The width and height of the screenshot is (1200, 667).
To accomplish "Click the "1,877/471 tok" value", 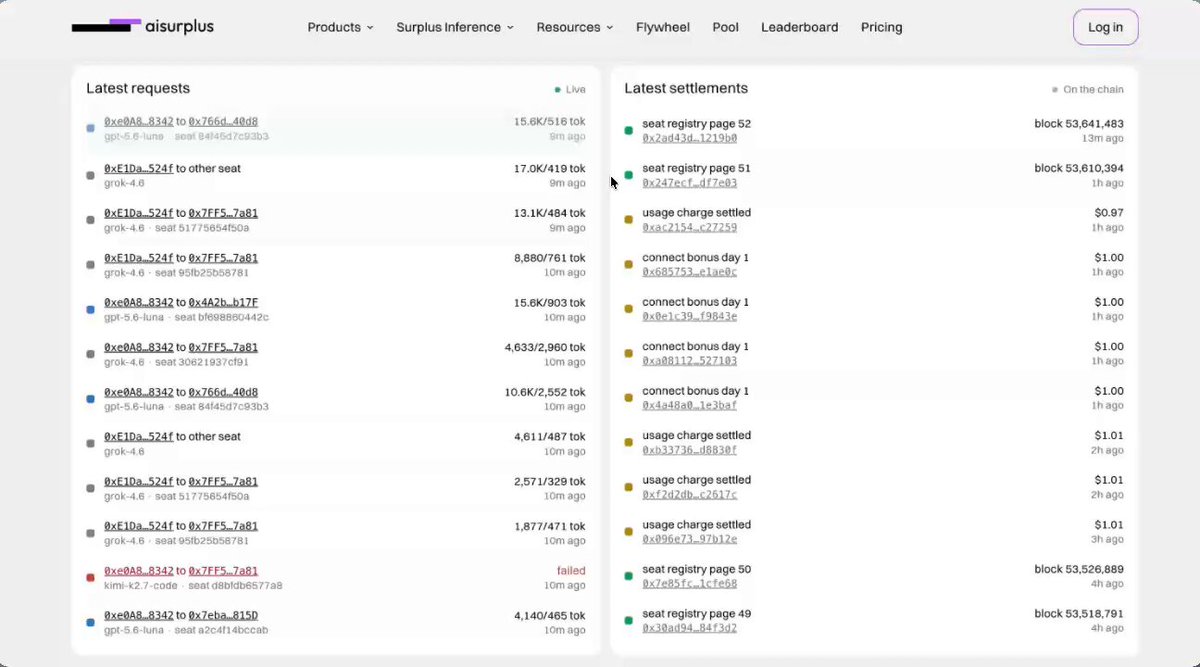I will coord(550,526).
